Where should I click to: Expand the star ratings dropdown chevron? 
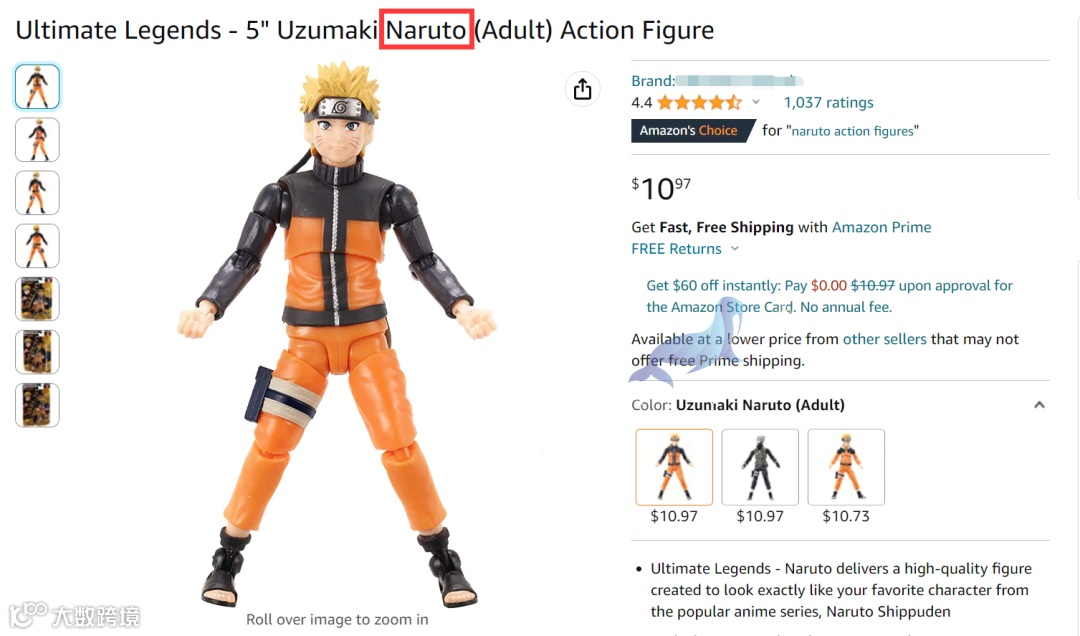point(756,102)
